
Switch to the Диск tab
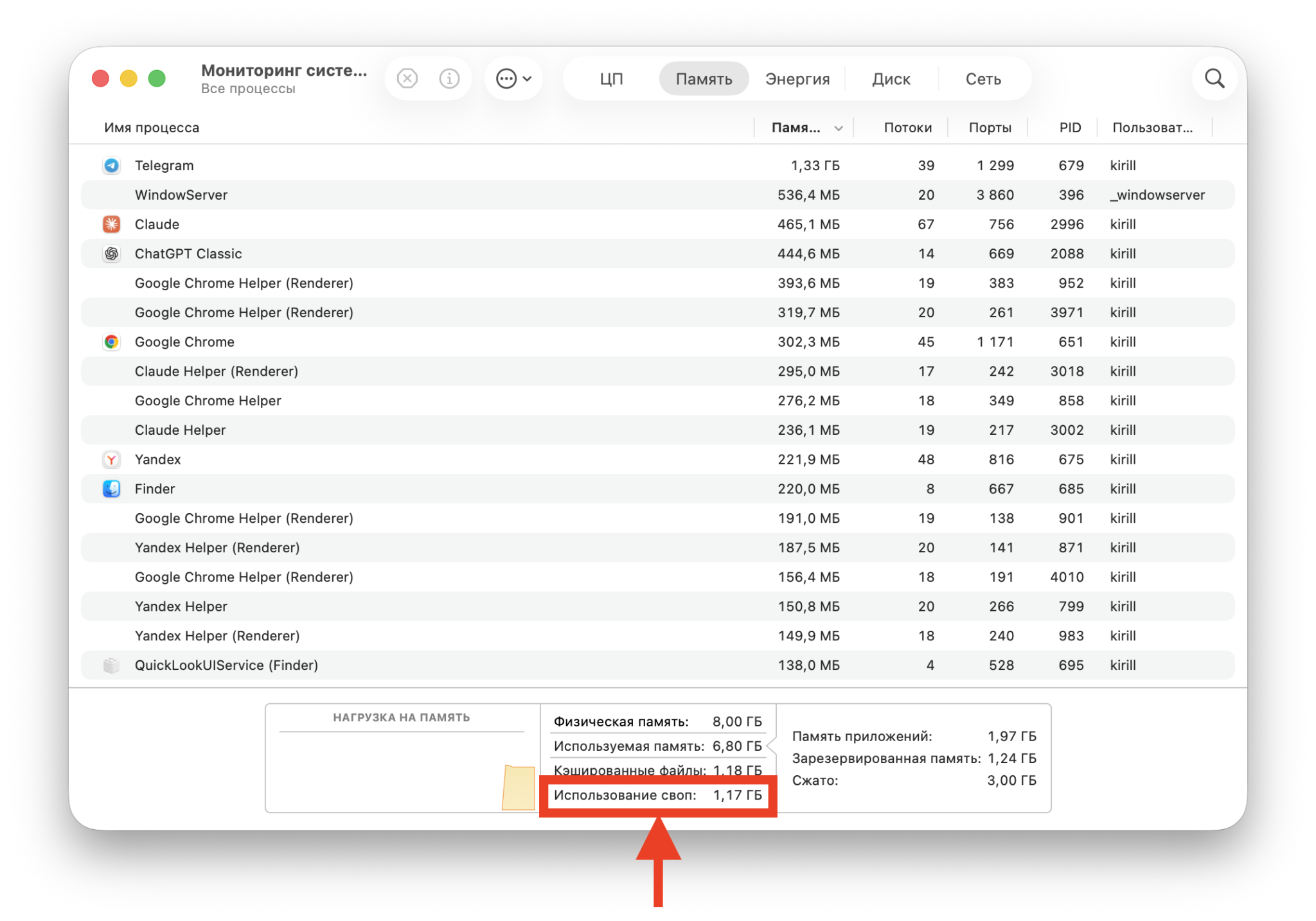coord(891,79)
